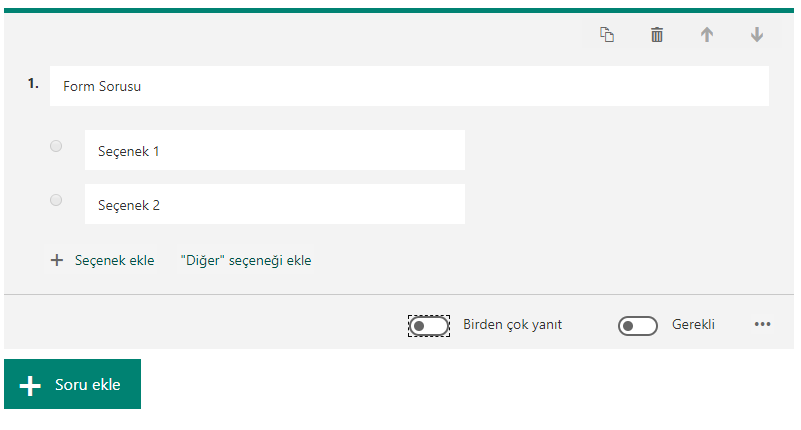Add the "Diğer" seçeneği ekle option
This screenshot has width=801, height=430.
[x=246, y=260]
